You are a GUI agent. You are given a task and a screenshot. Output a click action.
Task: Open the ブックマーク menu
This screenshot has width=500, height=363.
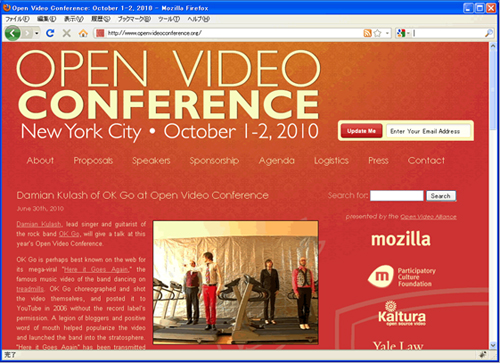point(134,19)
